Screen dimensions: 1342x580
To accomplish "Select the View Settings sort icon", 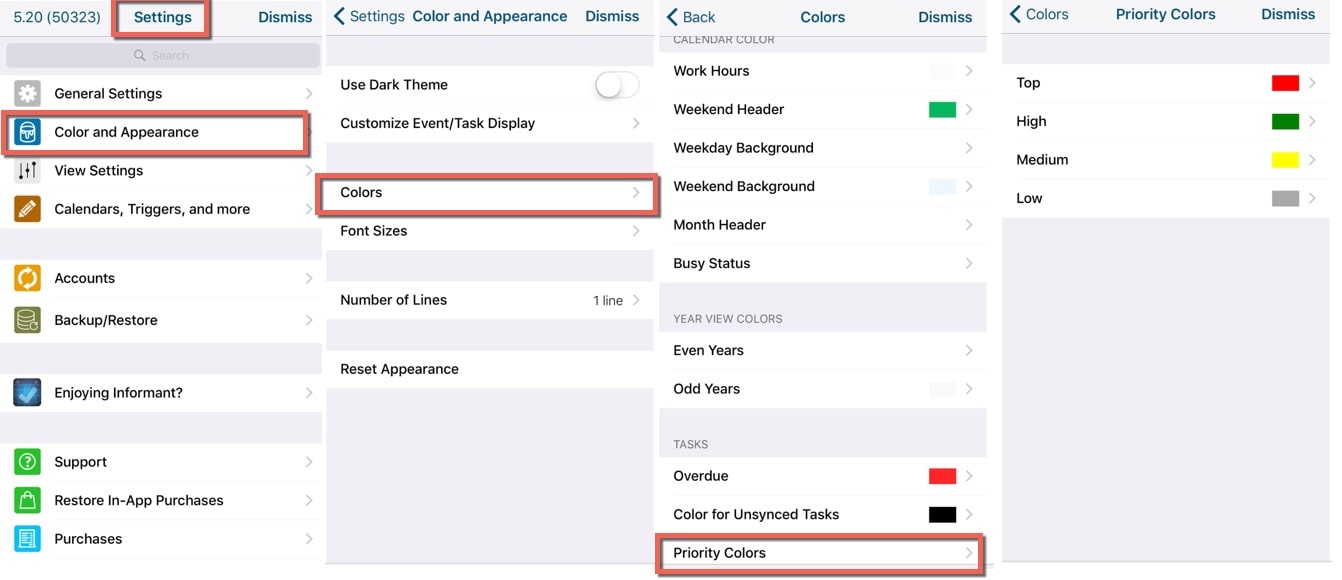I will (26, 170).
